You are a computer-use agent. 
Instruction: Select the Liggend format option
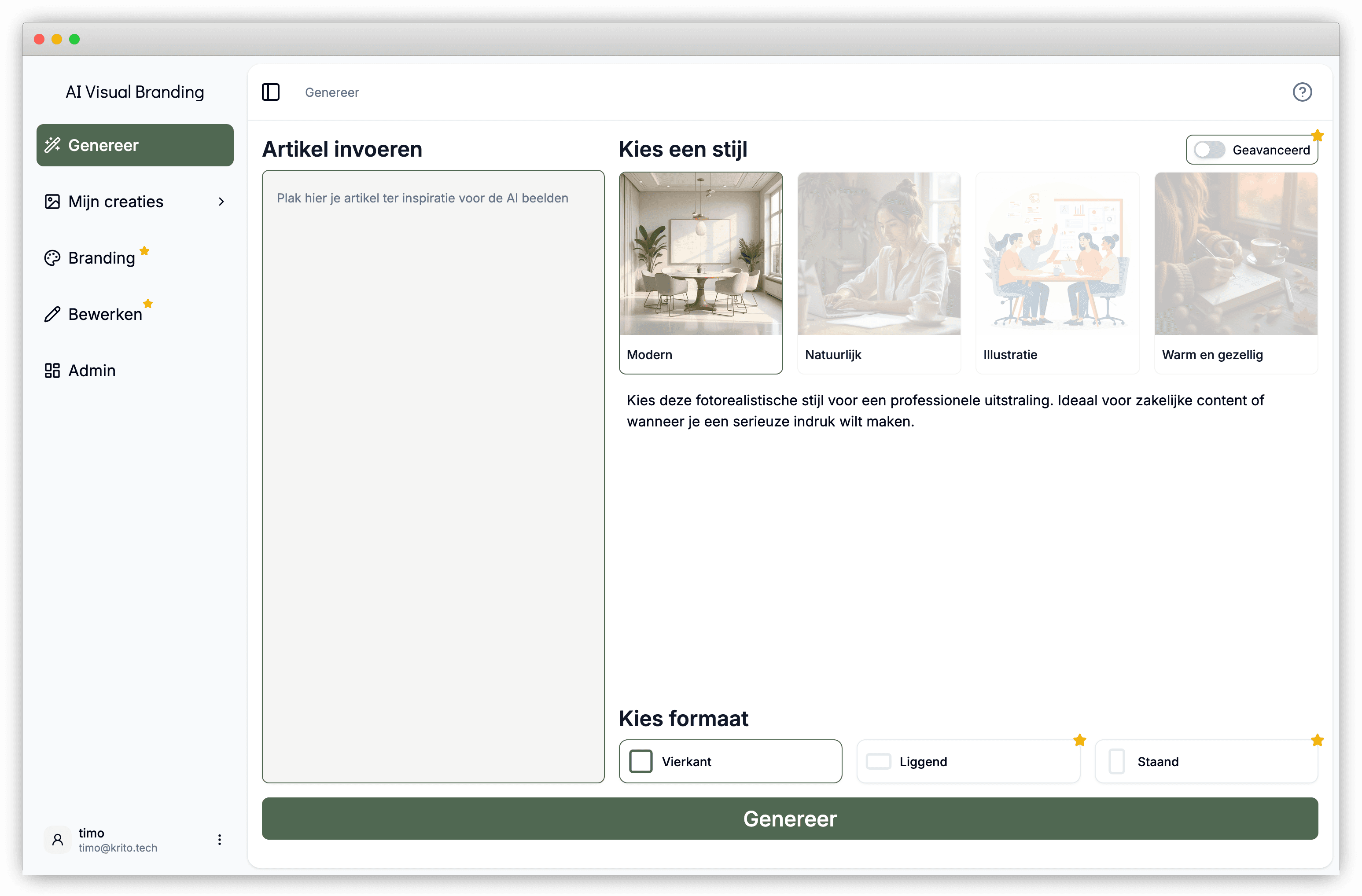click(968, 761)
